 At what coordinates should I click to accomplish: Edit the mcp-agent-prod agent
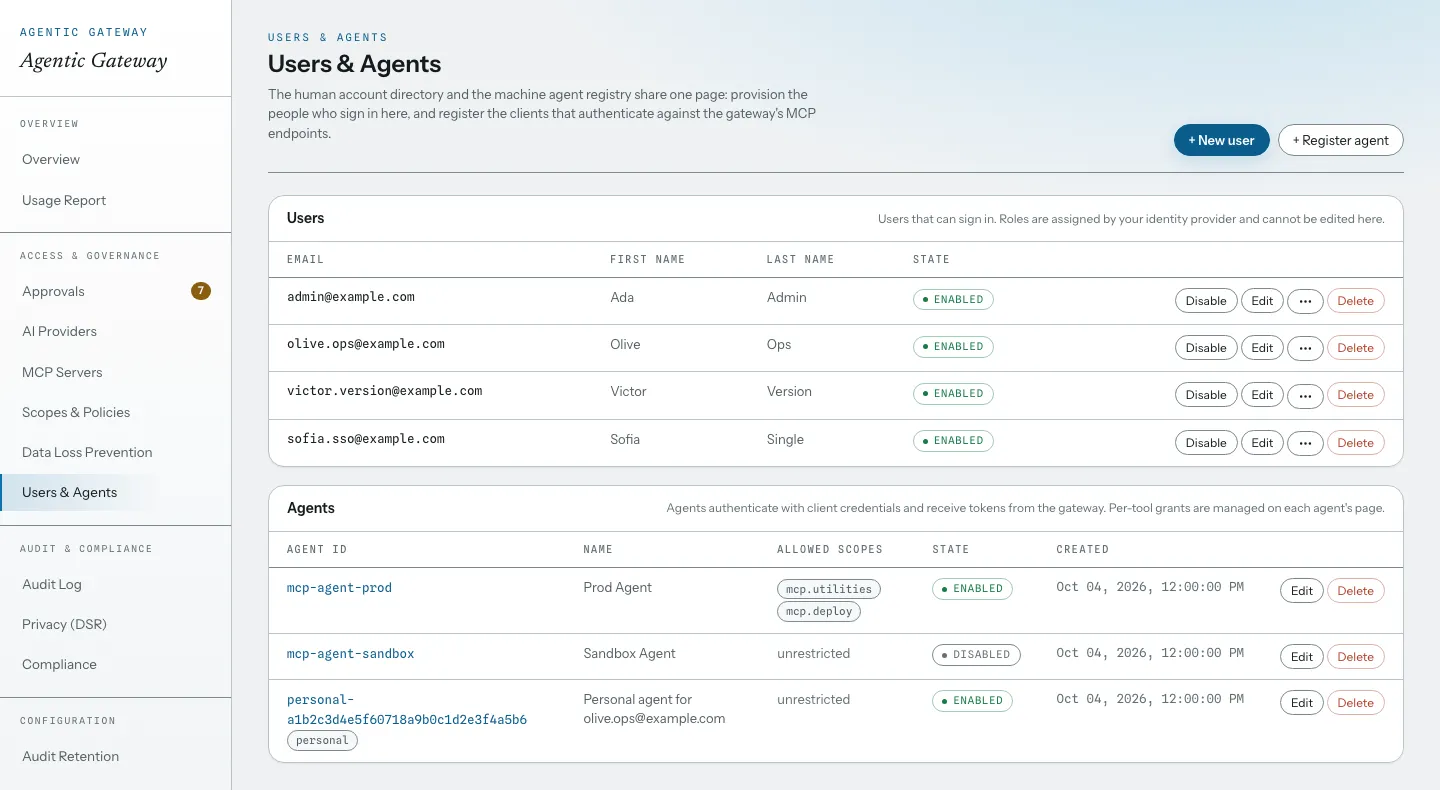tap(1302, 591)
